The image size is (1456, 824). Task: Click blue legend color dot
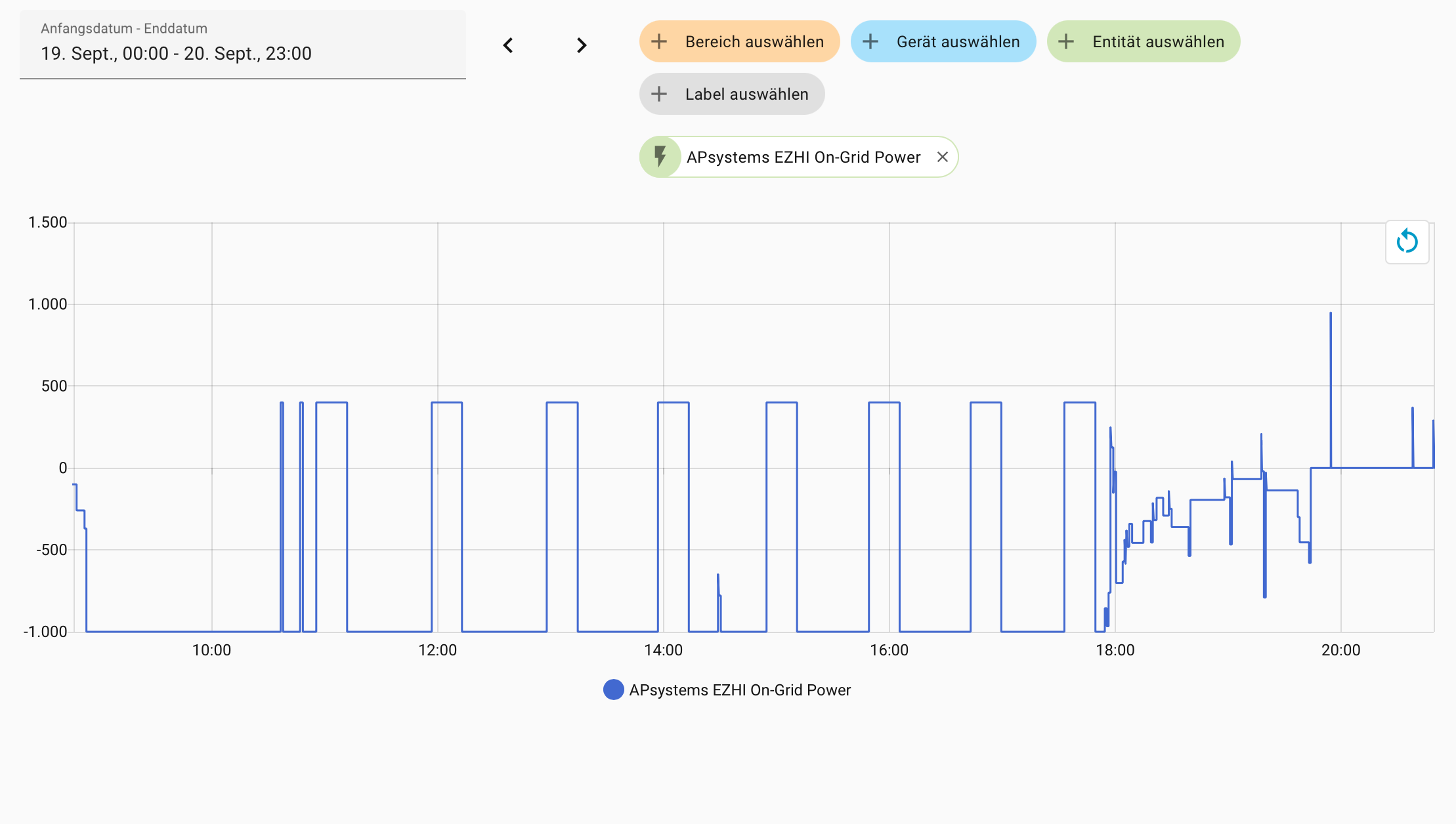pyautogui.click(x=613, y=690)
